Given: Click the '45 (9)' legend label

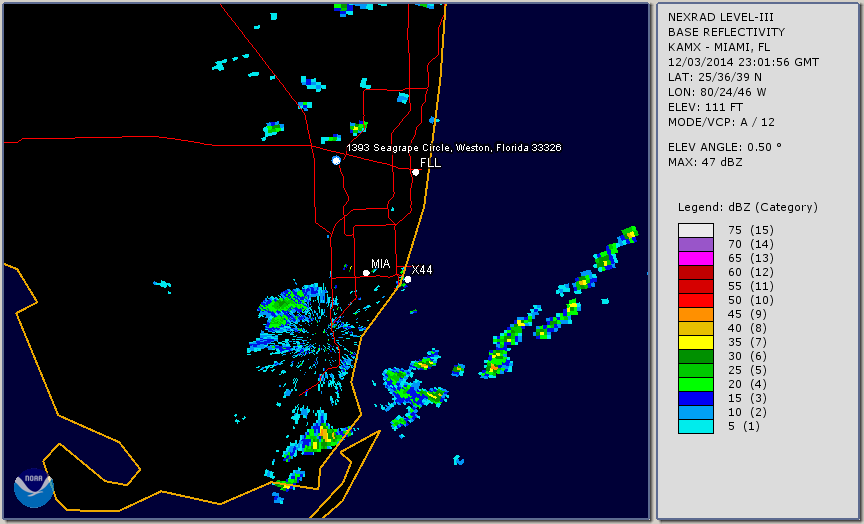Looking at the screenshot, I should click(x=747, y=314).
